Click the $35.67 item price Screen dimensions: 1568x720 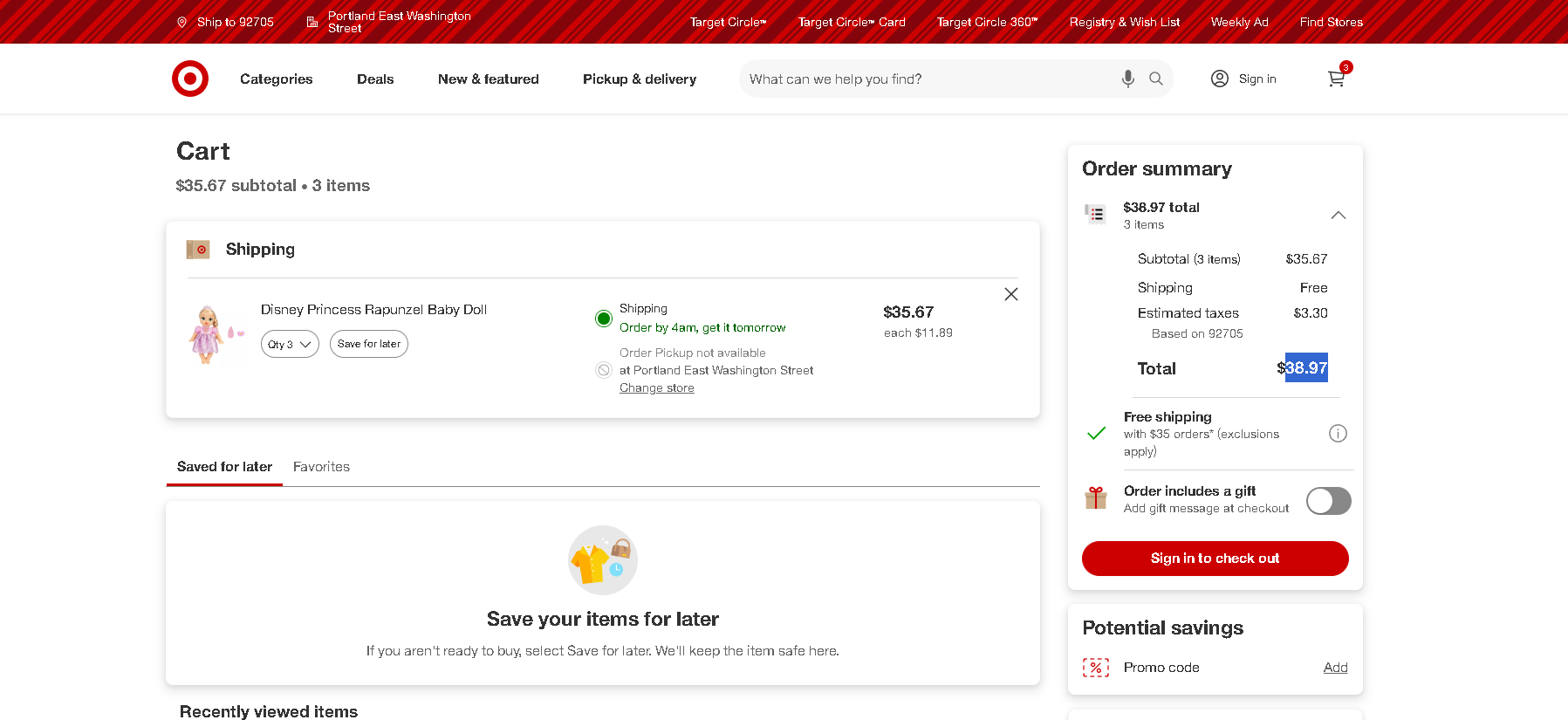(908, 312)
